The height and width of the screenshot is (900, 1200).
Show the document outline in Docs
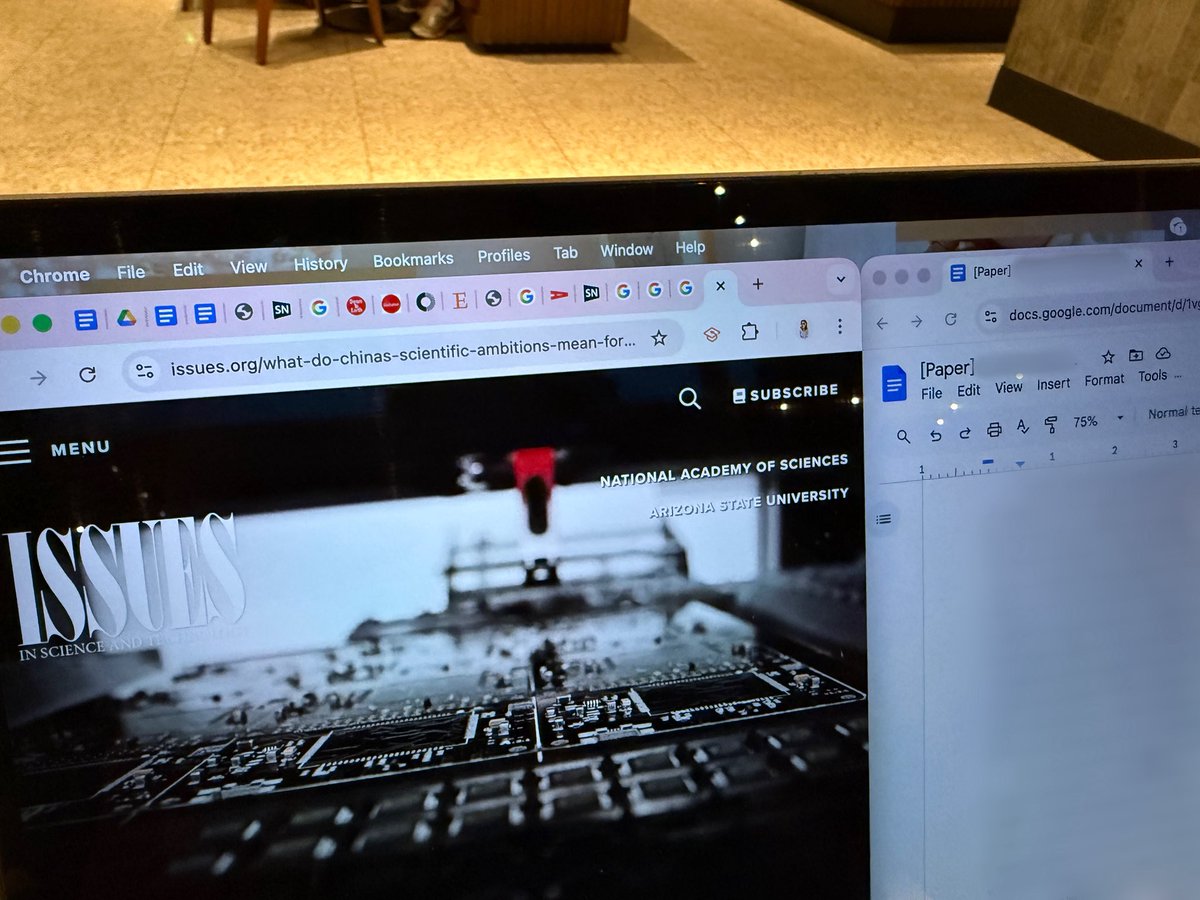(884, 519)
